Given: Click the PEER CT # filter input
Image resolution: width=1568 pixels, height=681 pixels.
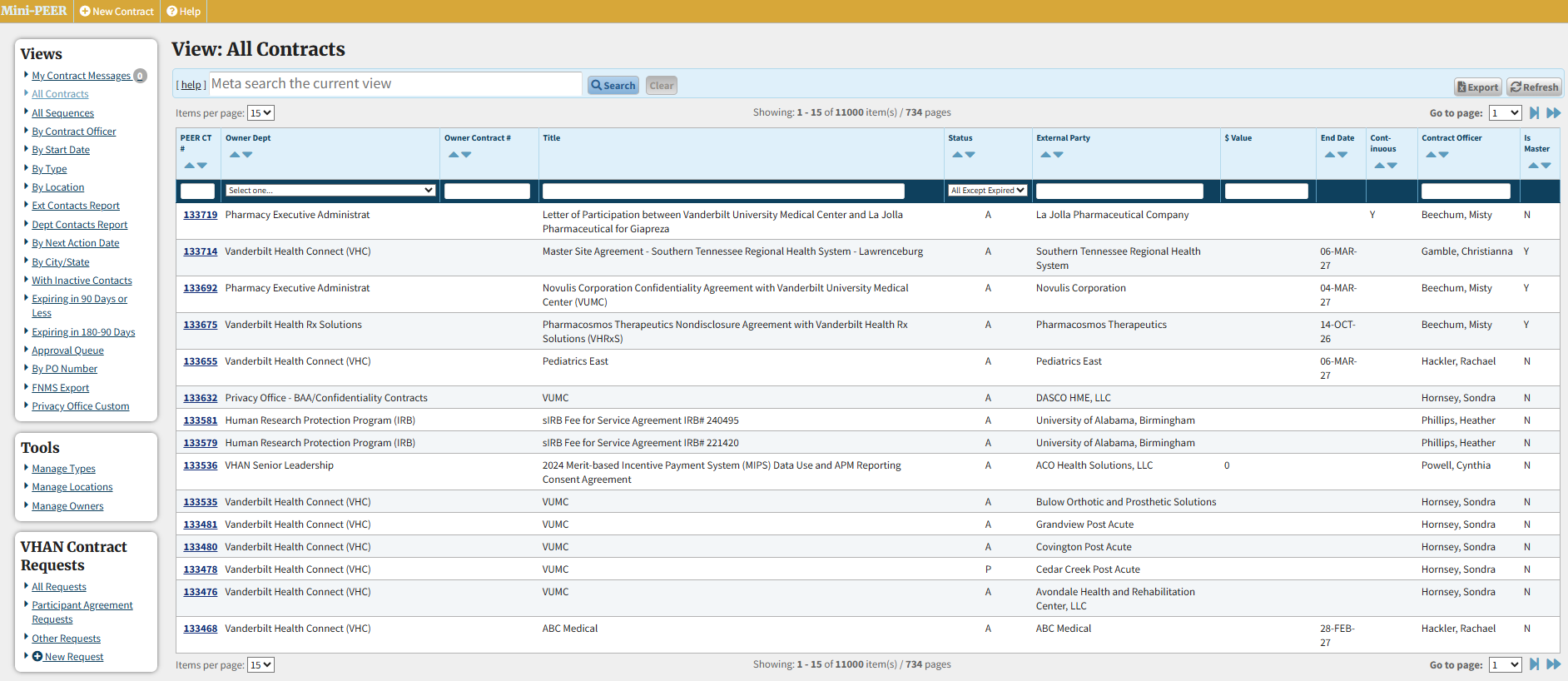Looking at the screenshot, I should [198, 191].
